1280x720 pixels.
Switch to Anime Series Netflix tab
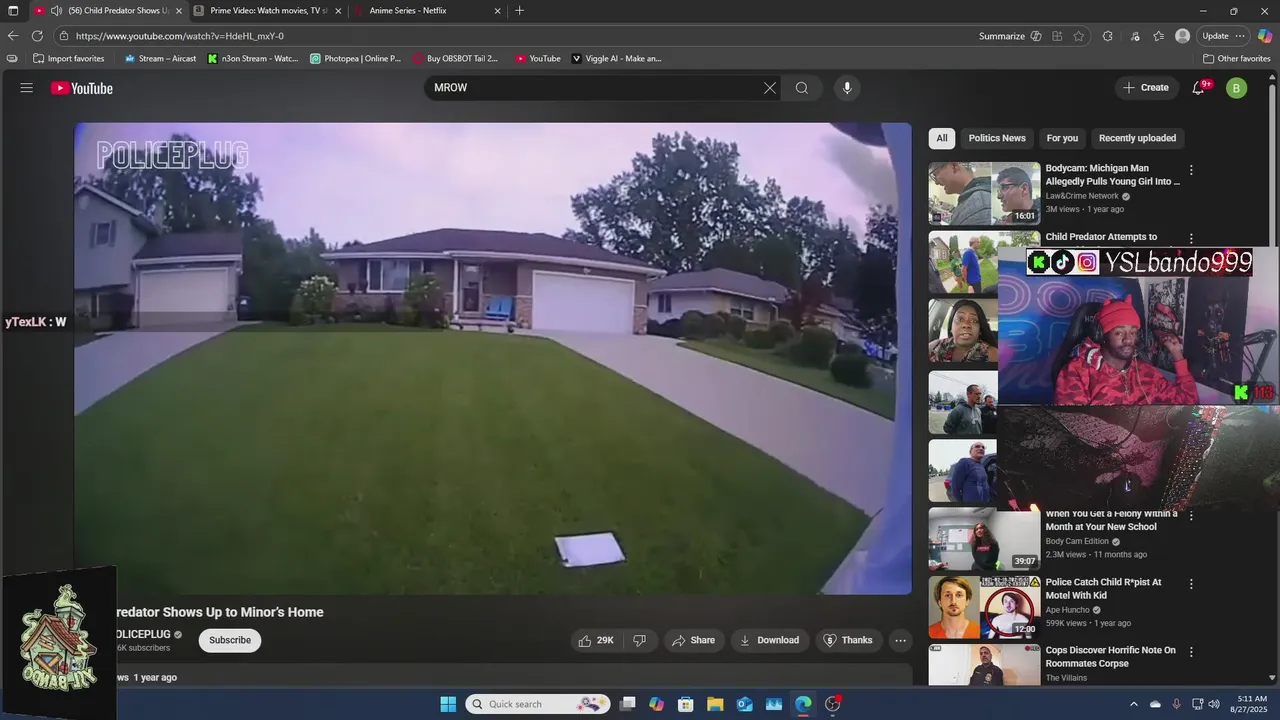pyautogui.click(x=425, y=10)
